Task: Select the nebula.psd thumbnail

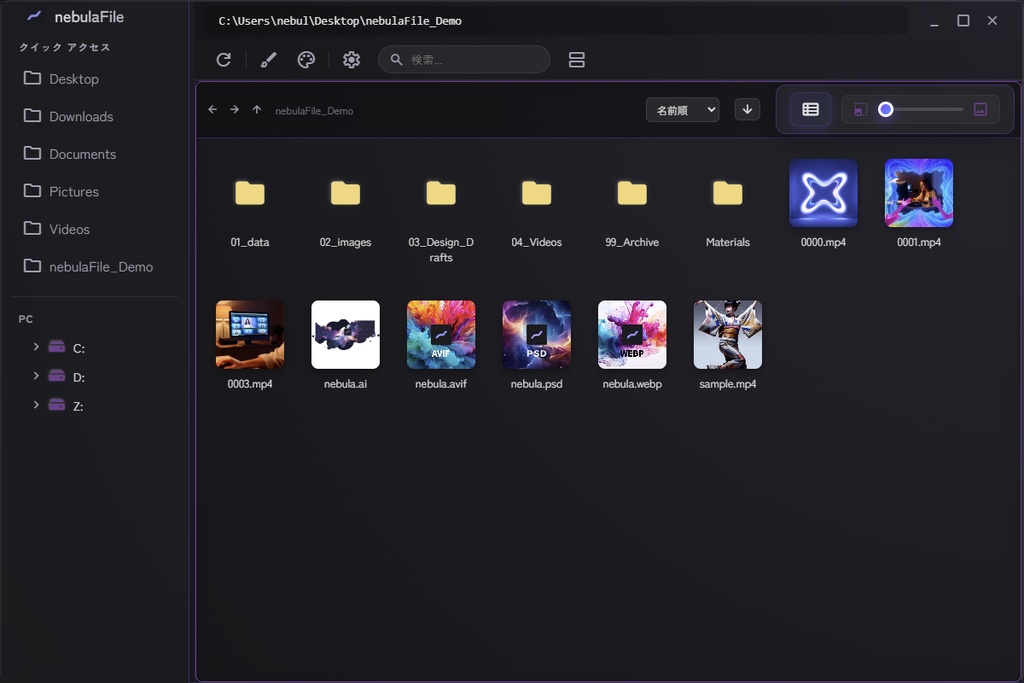Action: pos(536,335)
